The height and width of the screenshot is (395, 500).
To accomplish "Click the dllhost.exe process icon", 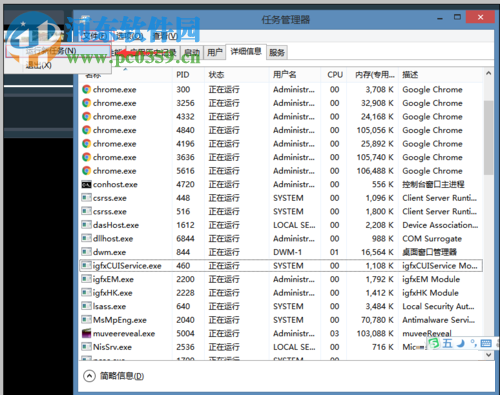I will click(86, 238).
